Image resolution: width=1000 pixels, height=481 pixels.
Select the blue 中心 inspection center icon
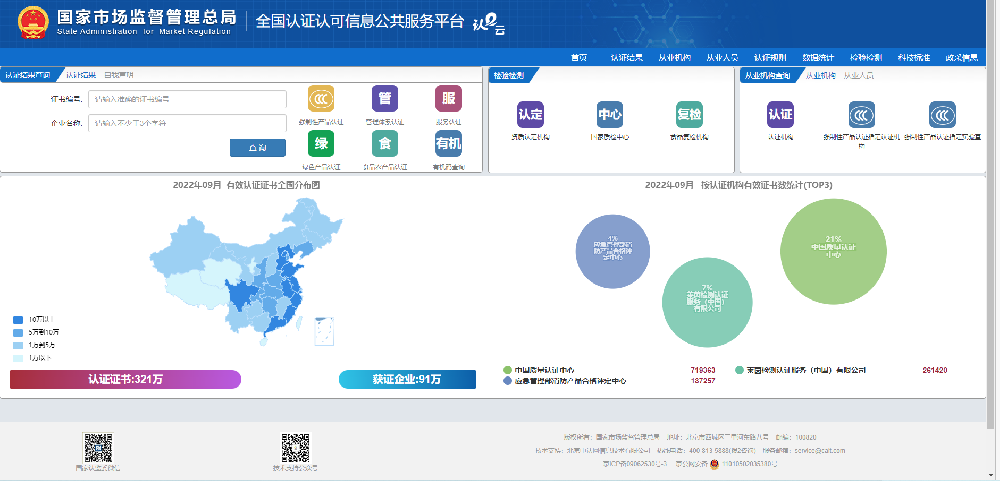coord(609,114)
